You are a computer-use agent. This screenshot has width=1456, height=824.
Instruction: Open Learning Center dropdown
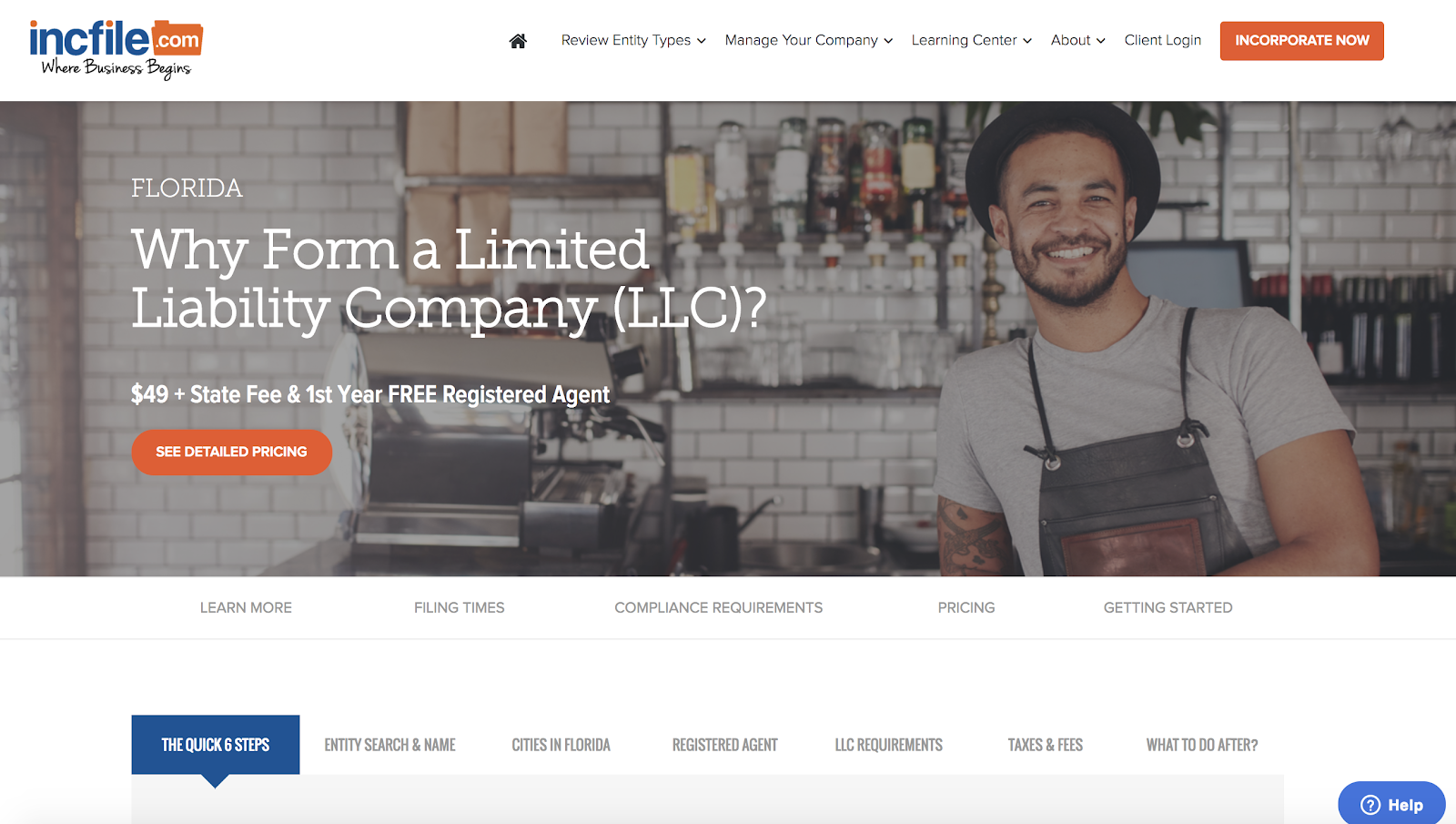tap(971, 40)
